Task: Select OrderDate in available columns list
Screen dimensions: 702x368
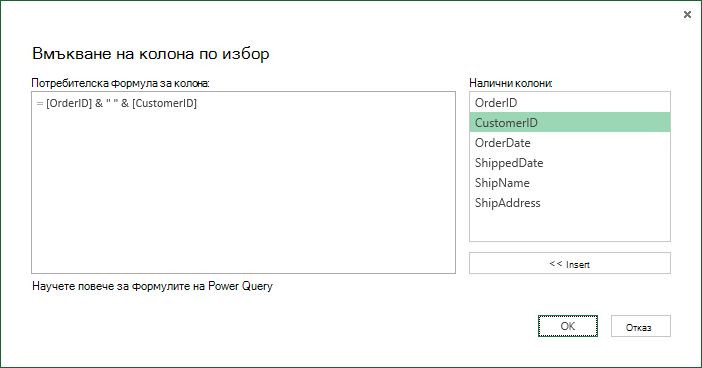Action: click(570, 142)
